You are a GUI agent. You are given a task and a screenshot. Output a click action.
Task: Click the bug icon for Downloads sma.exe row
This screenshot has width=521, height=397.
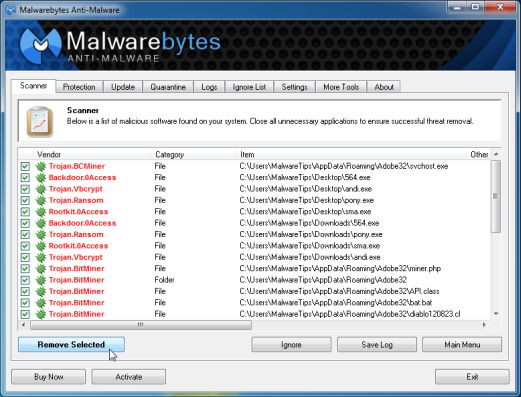(x=41, y=246)
